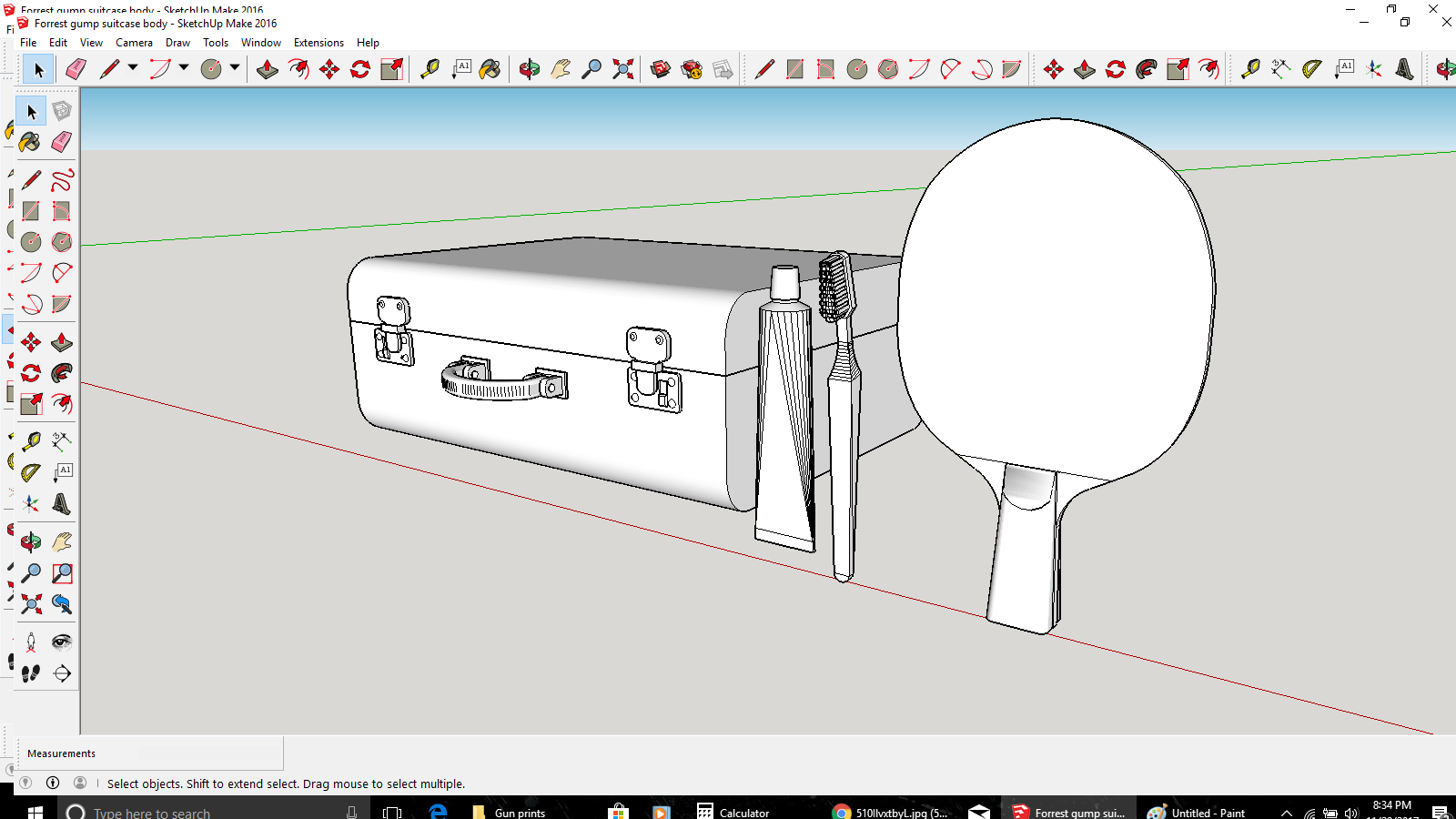Click the geo-location status bar icon
Viewport: 1456px width, 819px height.
(x=25, y=783)
